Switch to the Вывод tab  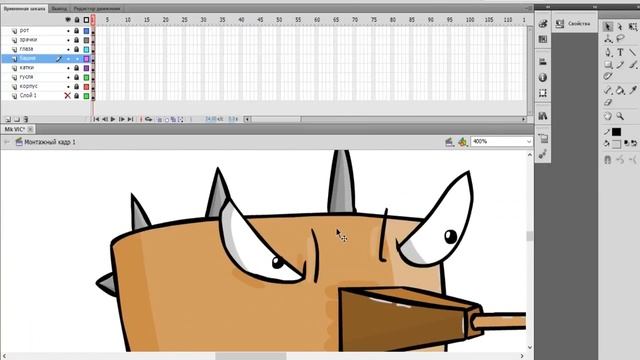59,9
